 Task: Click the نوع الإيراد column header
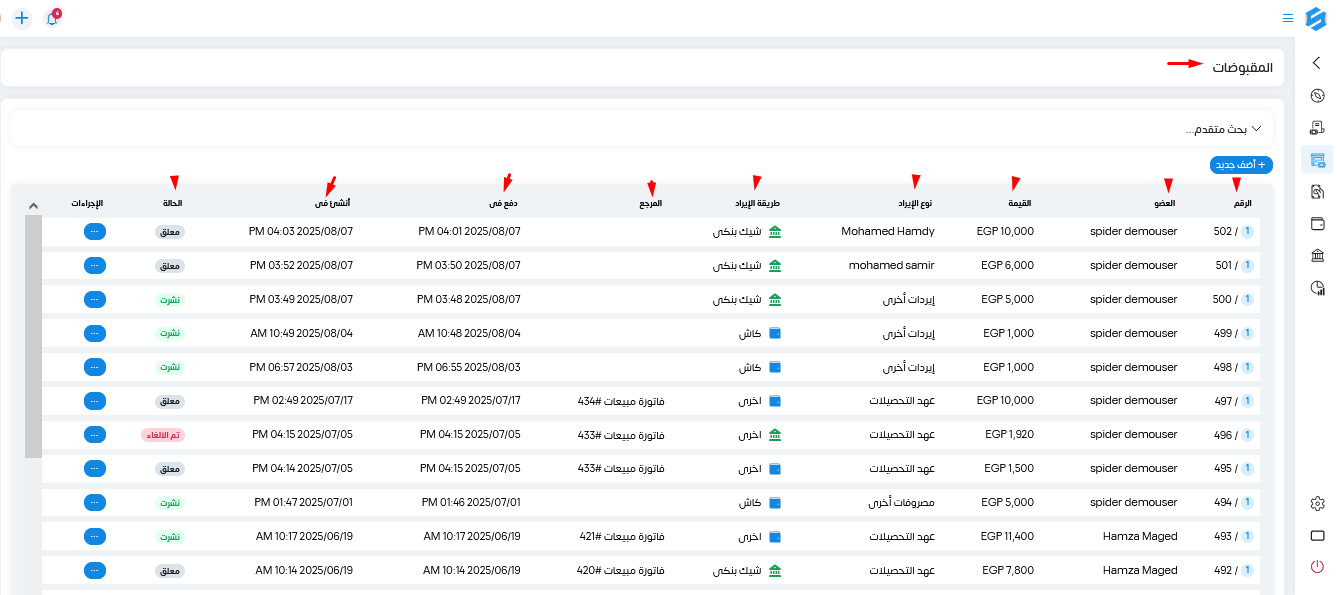coord(913,203)
